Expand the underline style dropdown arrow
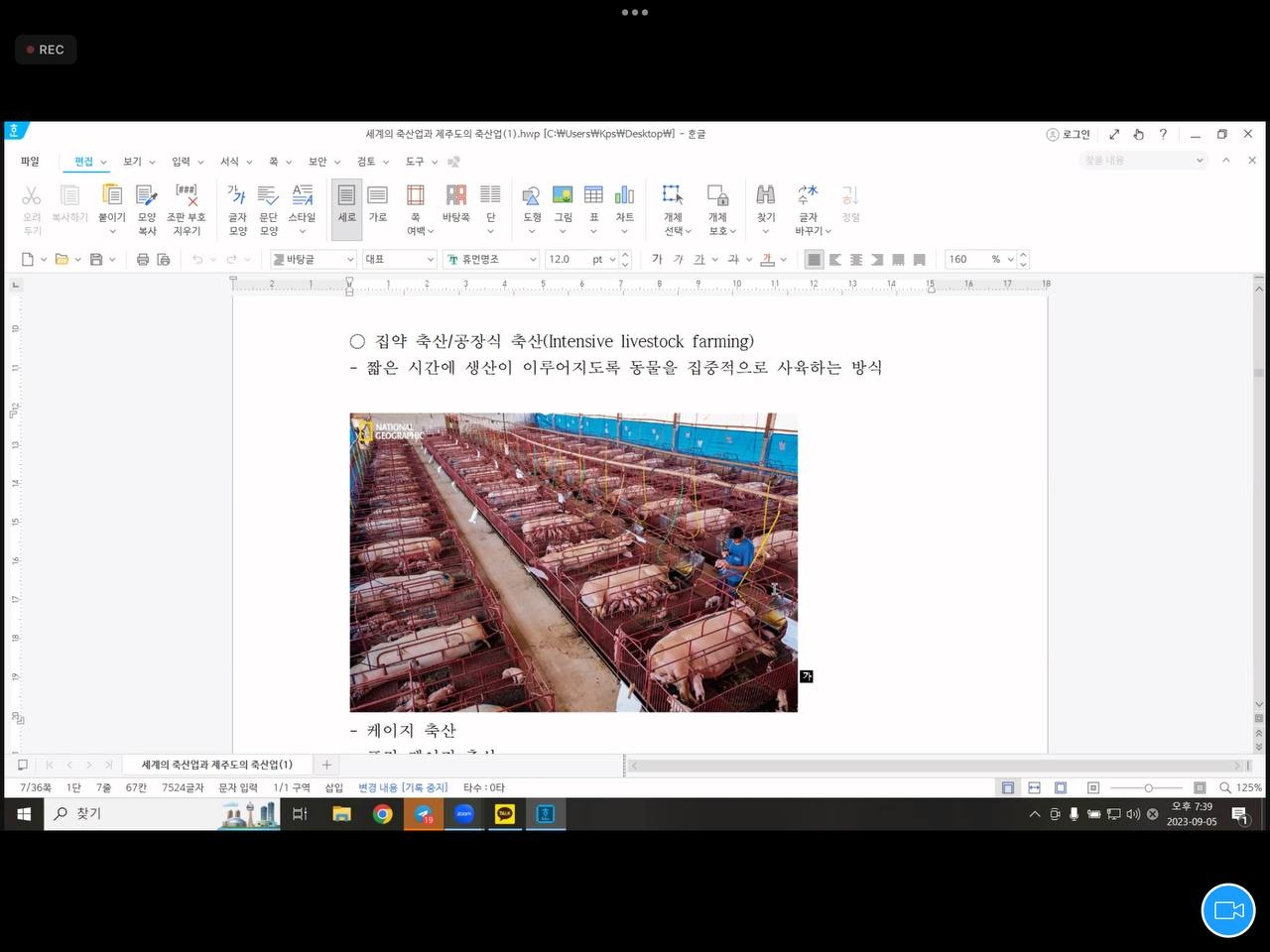The height and width of the screenshot is (952, 1270). (x=714, y=260)
